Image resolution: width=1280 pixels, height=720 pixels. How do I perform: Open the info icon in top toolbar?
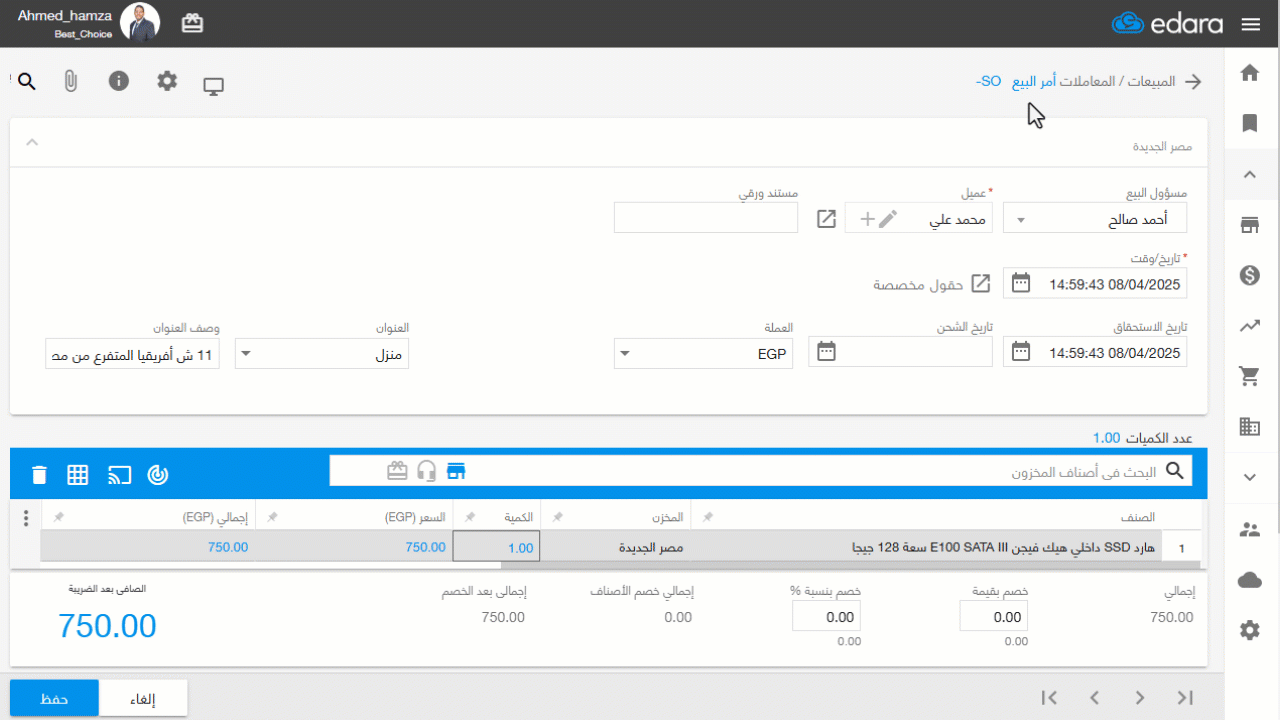coord(119,81)
